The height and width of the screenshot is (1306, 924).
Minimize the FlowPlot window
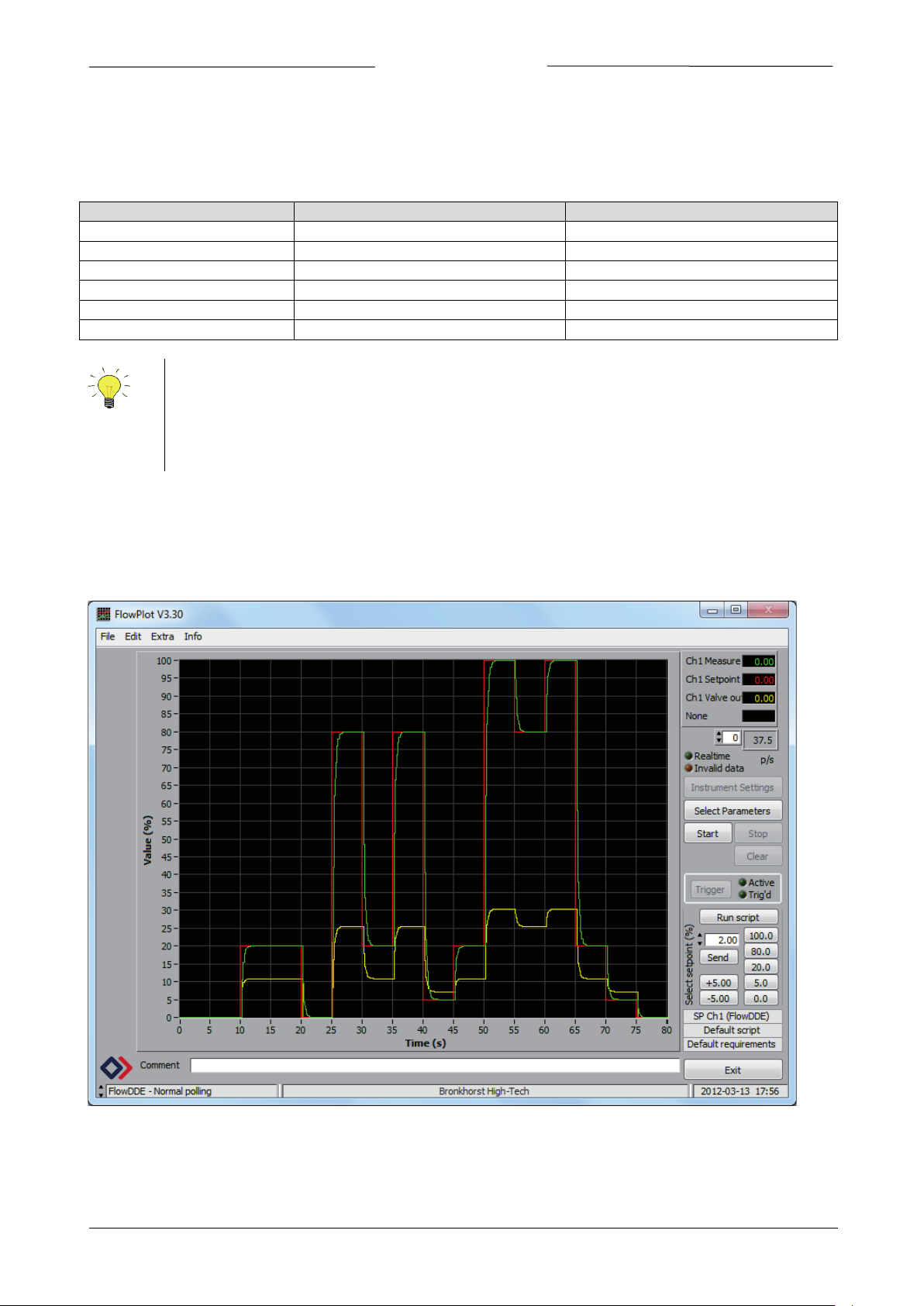(712, 610)
